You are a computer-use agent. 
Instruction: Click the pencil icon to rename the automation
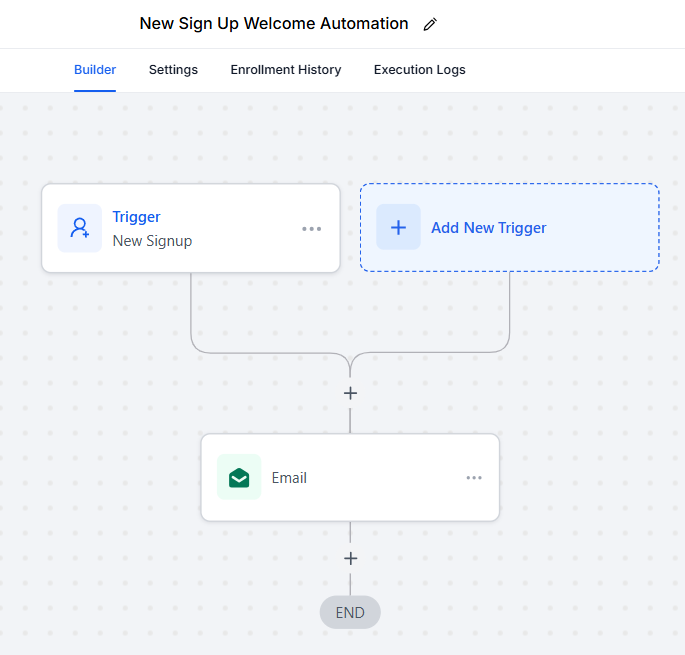click(430, 24)
